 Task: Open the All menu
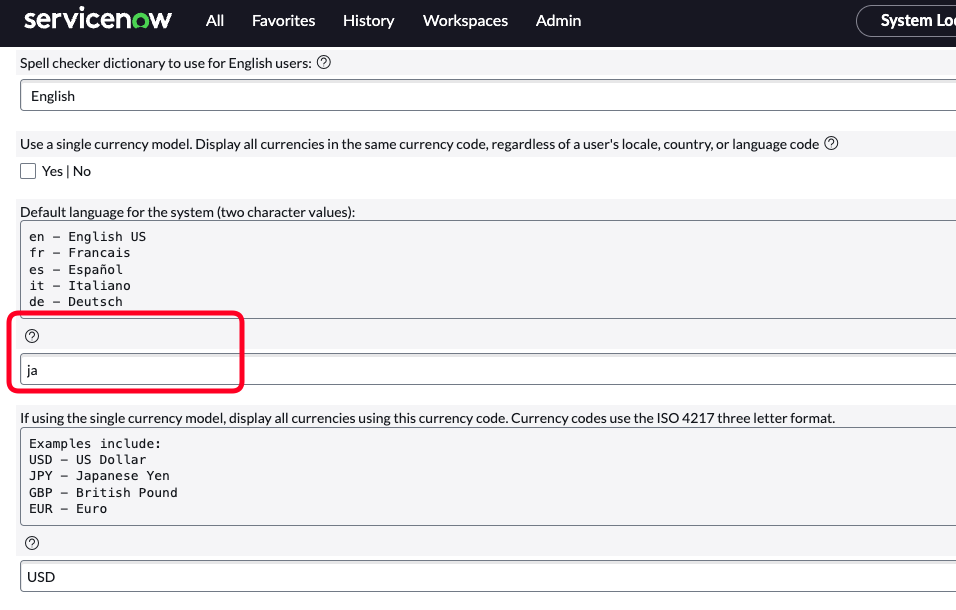(x=214, y=20)
